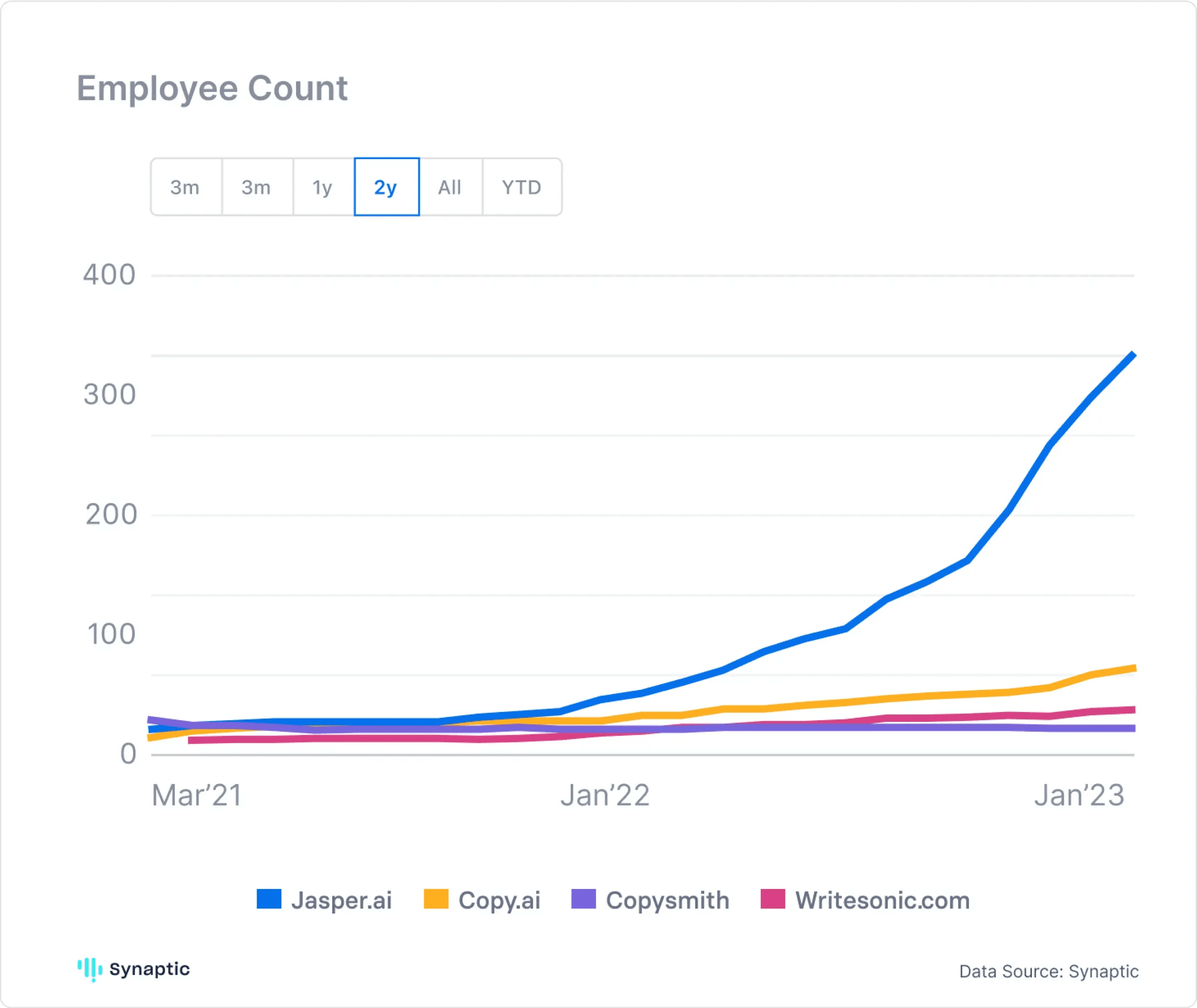Screen dimensions: 1197x1008
Task: Click the second 3m range button
Action: [257, 187]
